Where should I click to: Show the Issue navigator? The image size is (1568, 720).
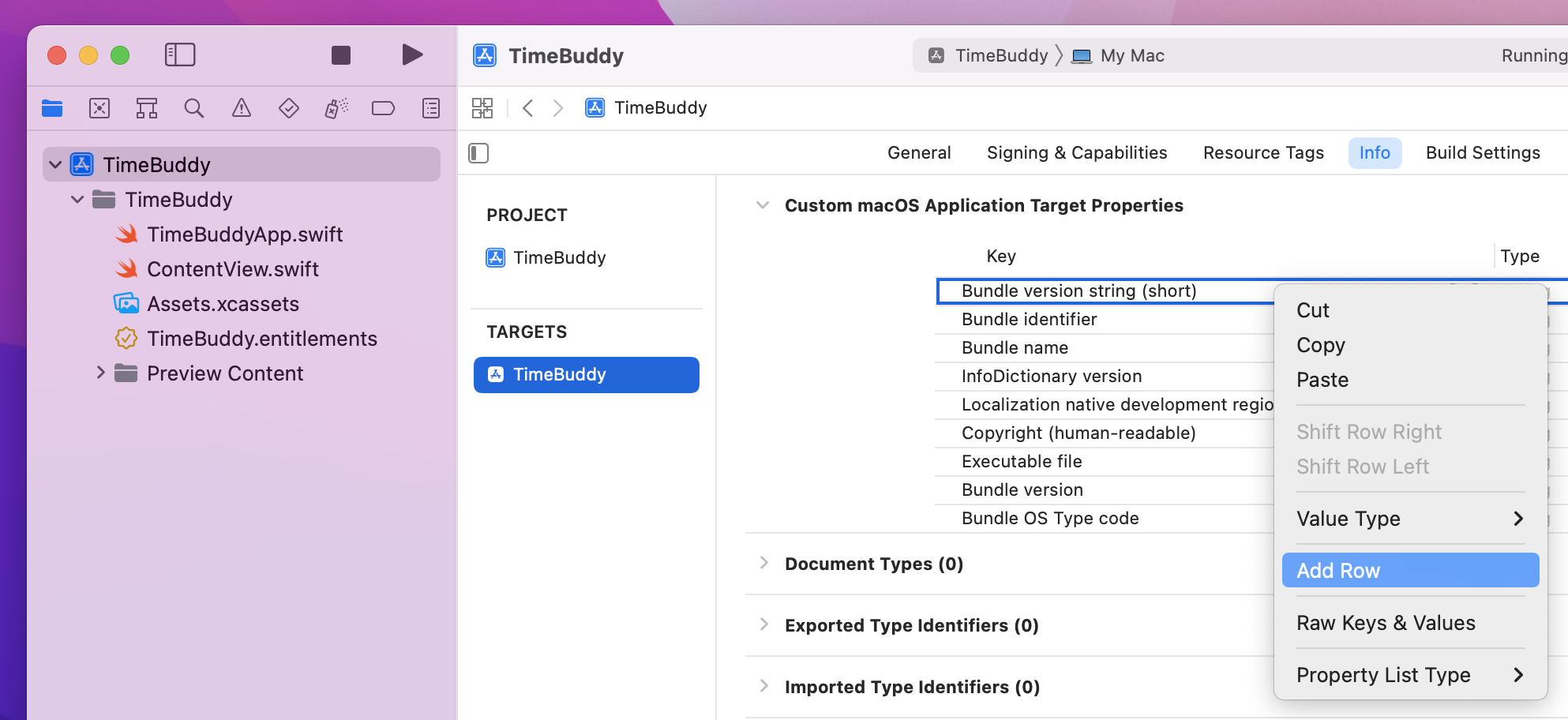click(241, 108)
